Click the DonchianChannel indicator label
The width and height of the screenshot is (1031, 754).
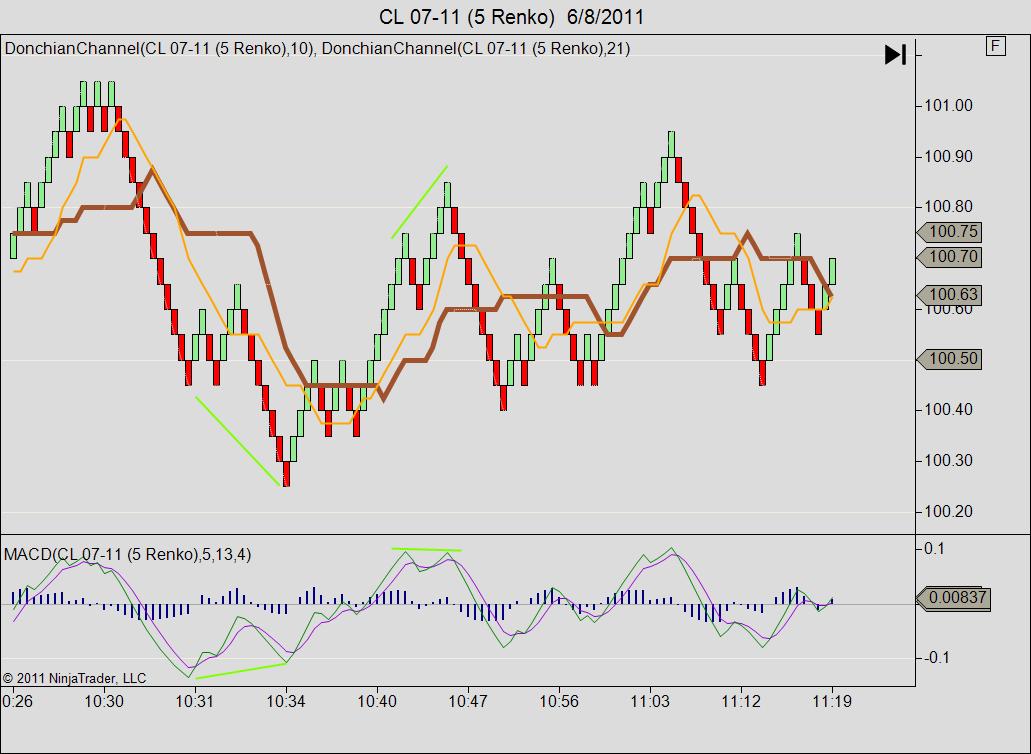coord(317,49)
